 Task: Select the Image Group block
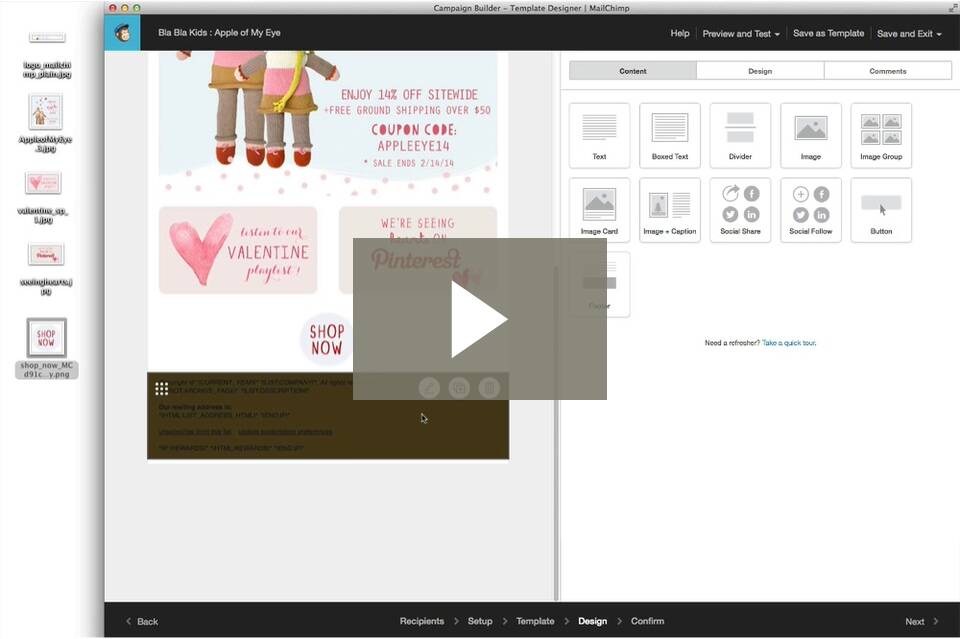tap(881, 135)
